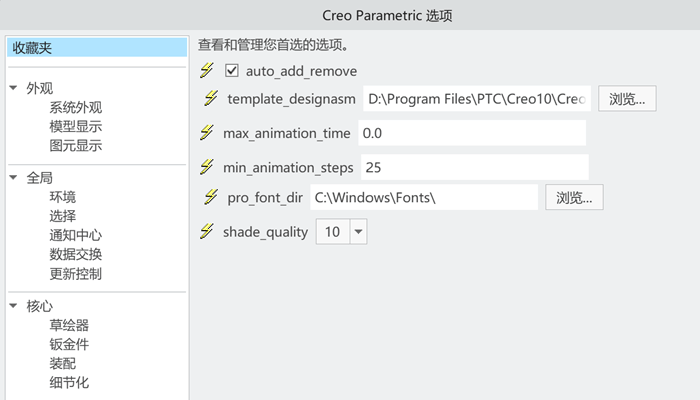This screenshot has height=400, width=700.
Task: Click lightning icon beside max_animation_time
Action: [207, 133]
